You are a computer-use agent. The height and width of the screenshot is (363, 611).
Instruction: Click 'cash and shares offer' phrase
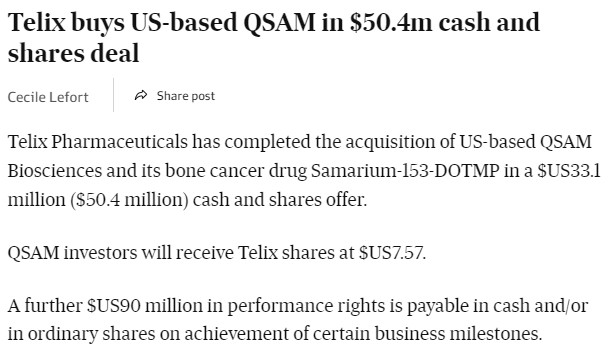279,200
